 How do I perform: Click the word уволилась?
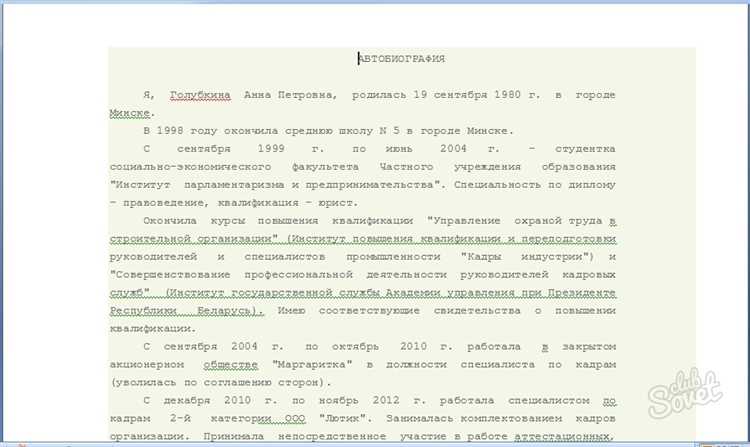tap(147, 382)
